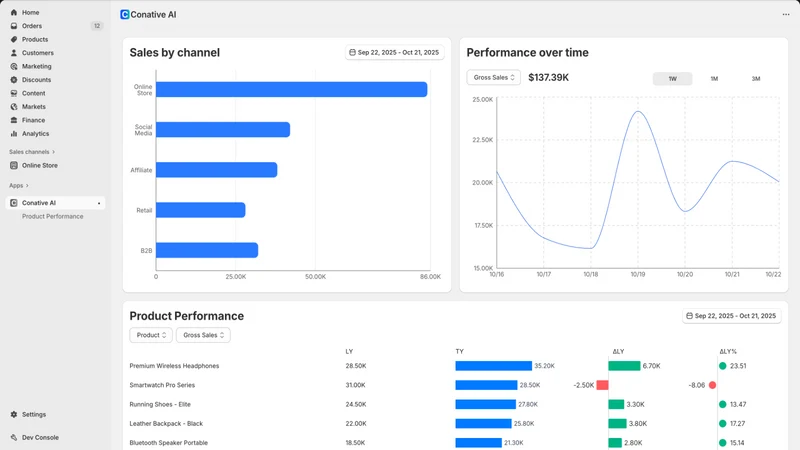Click the TY column header
Viewport: 800px width, 450px height.
click(x=459, y=352)
